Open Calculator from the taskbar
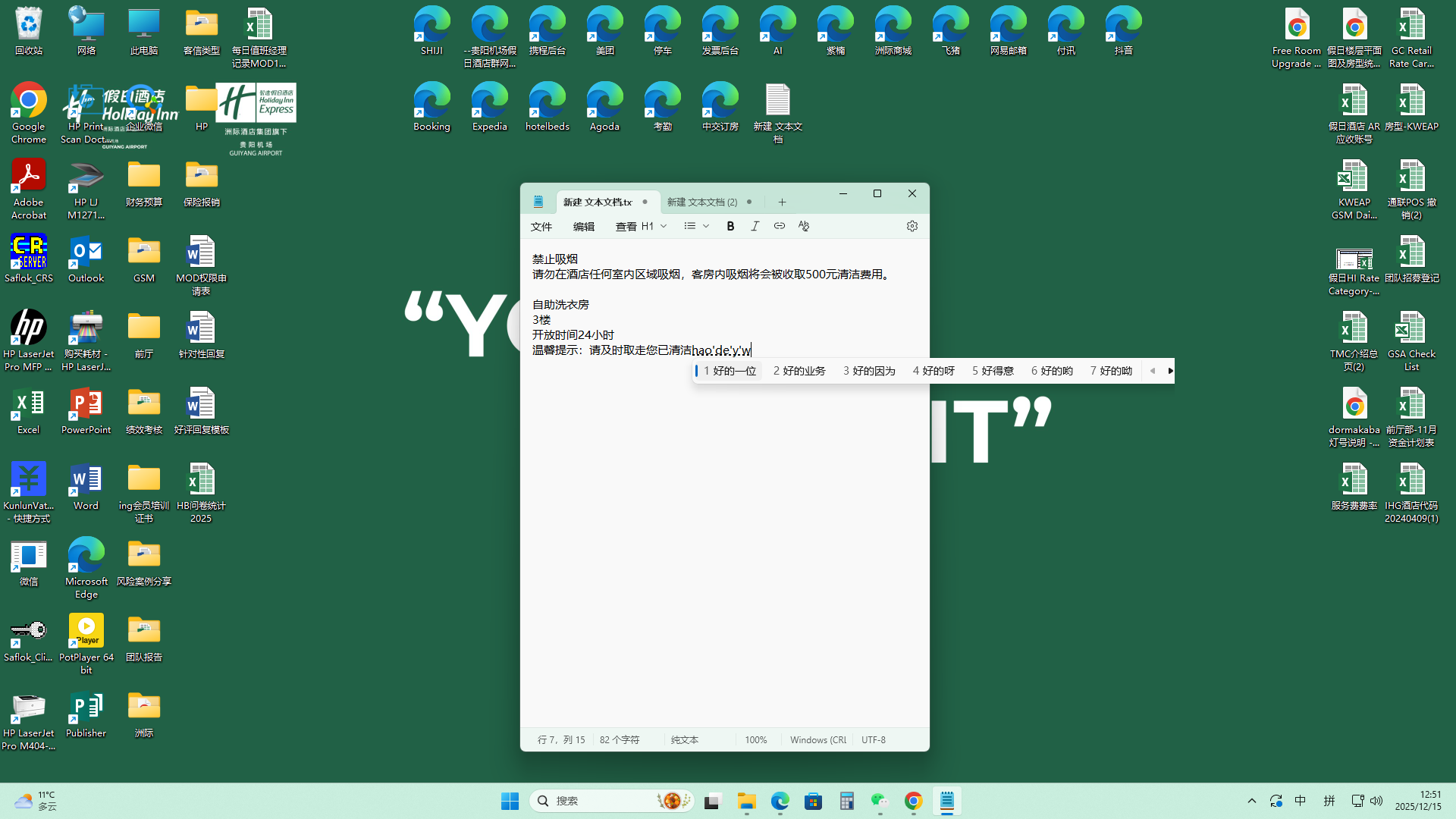 pyautogui.click(x=847, y=801)
